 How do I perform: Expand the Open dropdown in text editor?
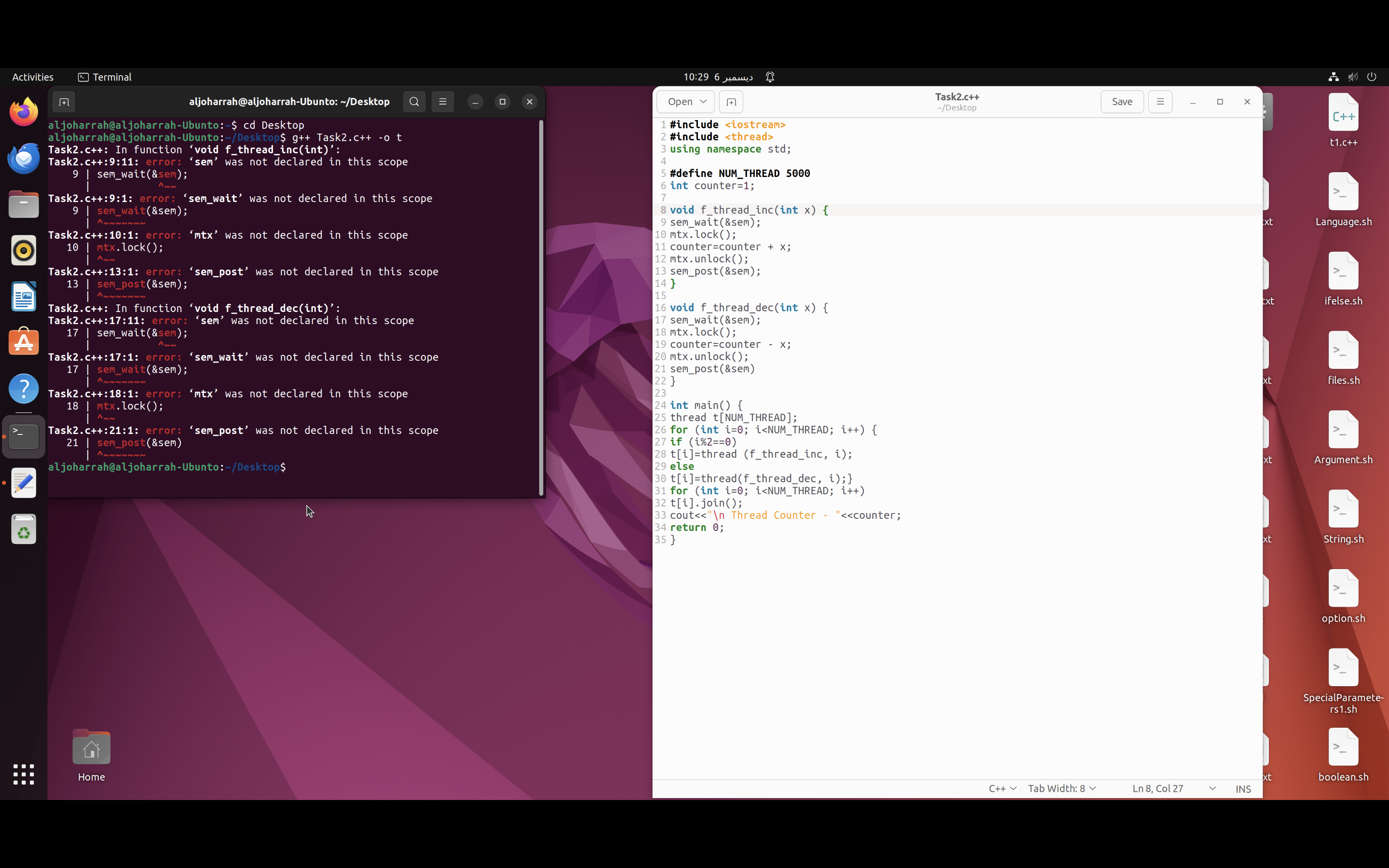686,102
